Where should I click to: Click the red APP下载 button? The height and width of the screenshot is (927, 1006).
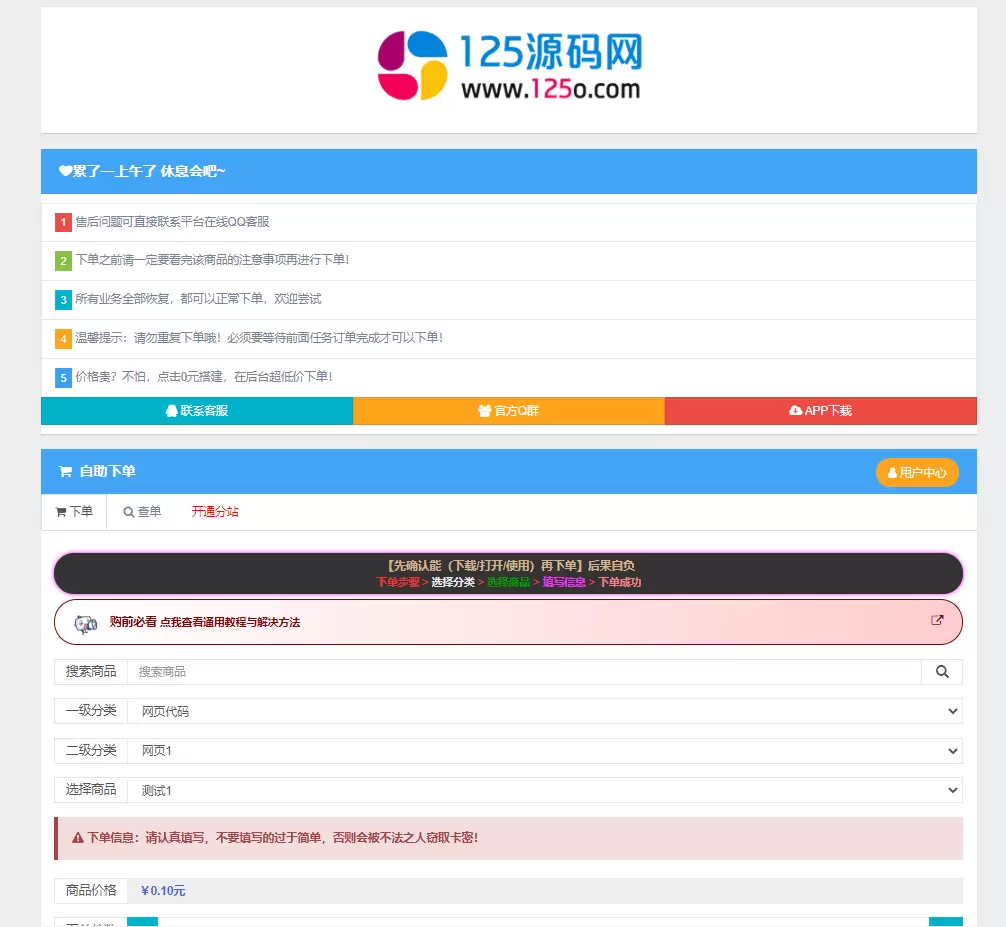coord(820,411)
